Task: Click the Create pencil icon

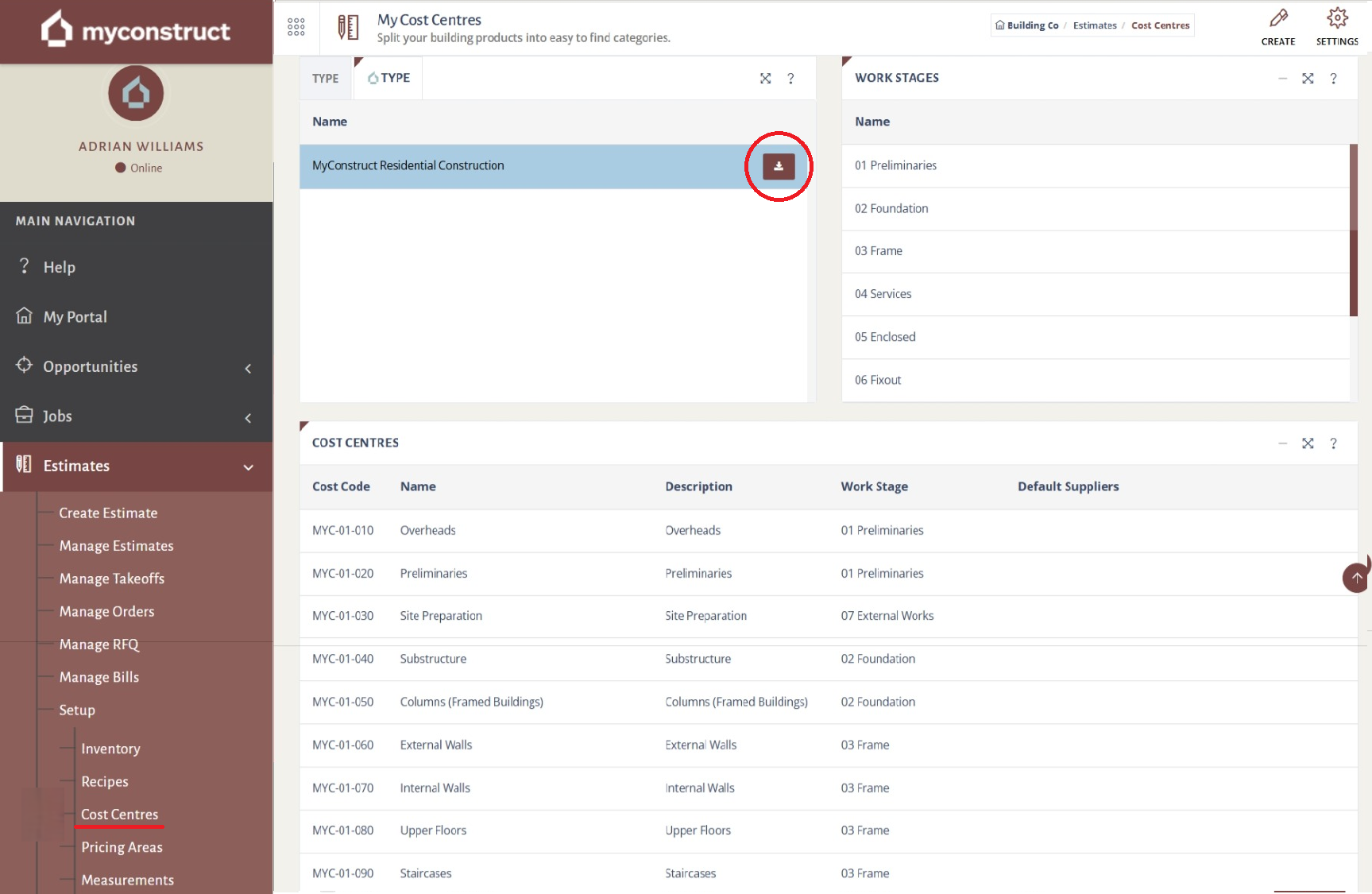Action: point(1277,19)
